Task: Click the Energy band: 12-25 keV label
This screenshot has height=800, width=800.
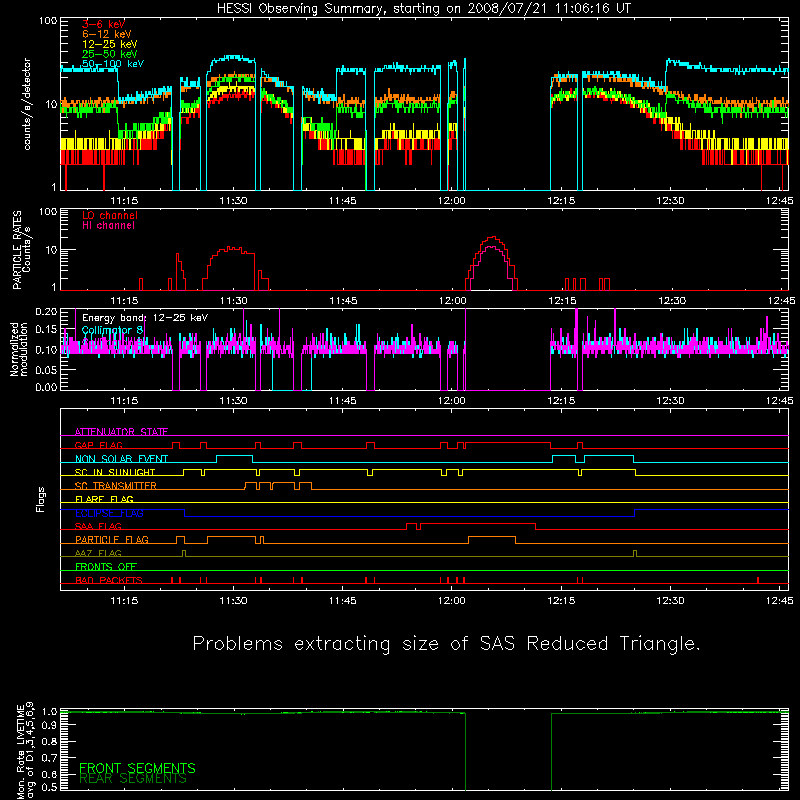Action: coord(145,318)
